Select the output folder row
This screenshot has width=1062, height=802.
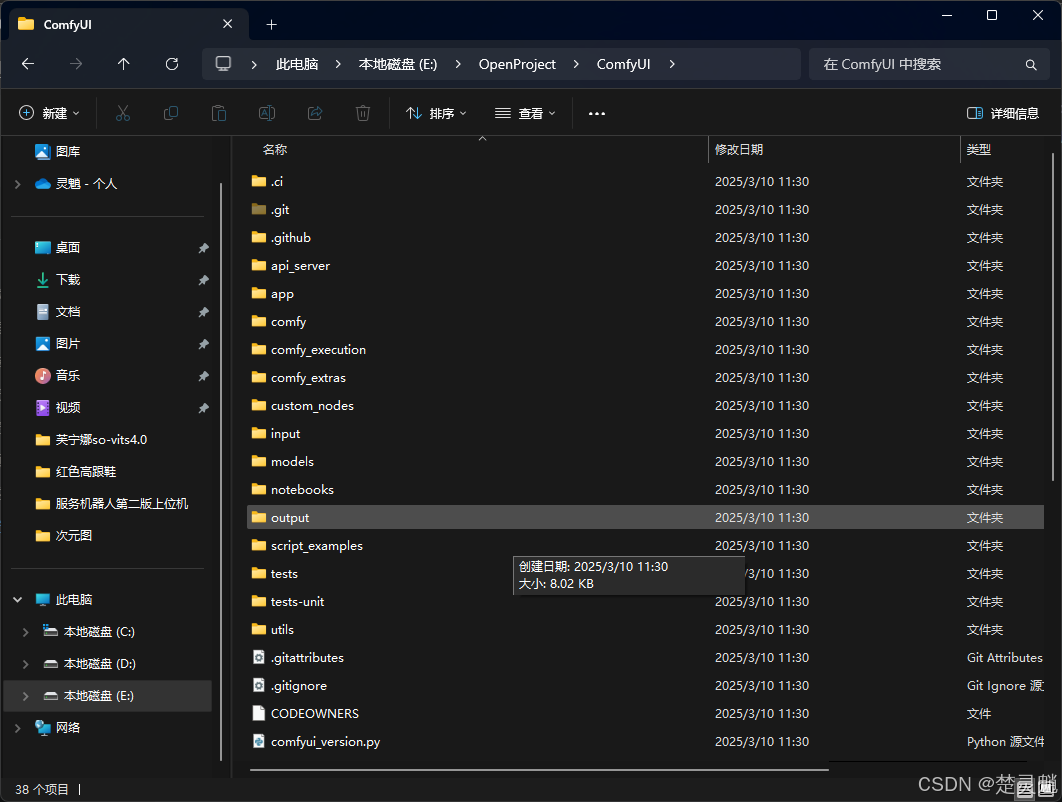pyautogui.click(x=645, y=518)
